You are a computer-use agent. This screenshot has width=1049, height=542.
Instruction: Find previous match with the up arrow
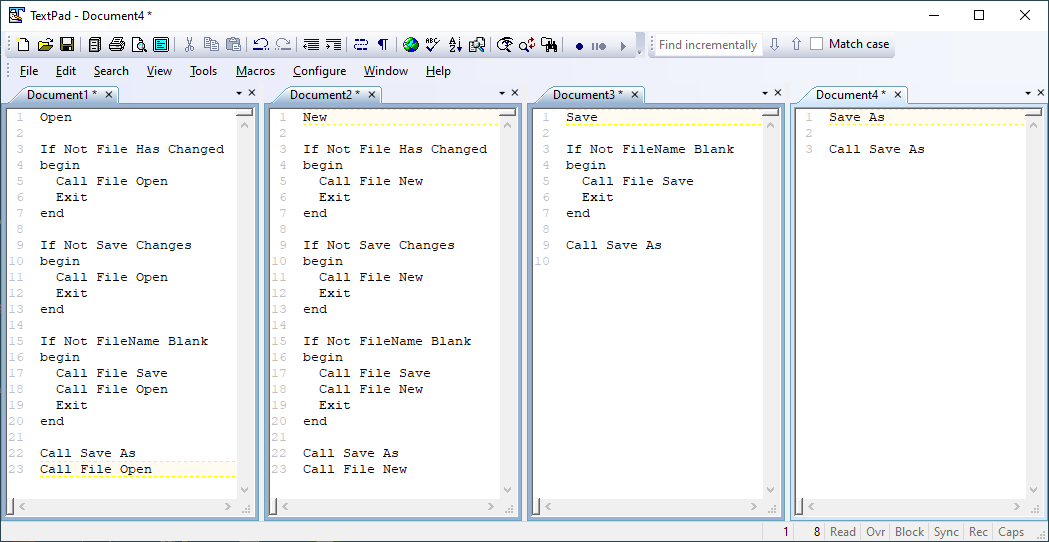pyautogui.click(x=796, y=44)
